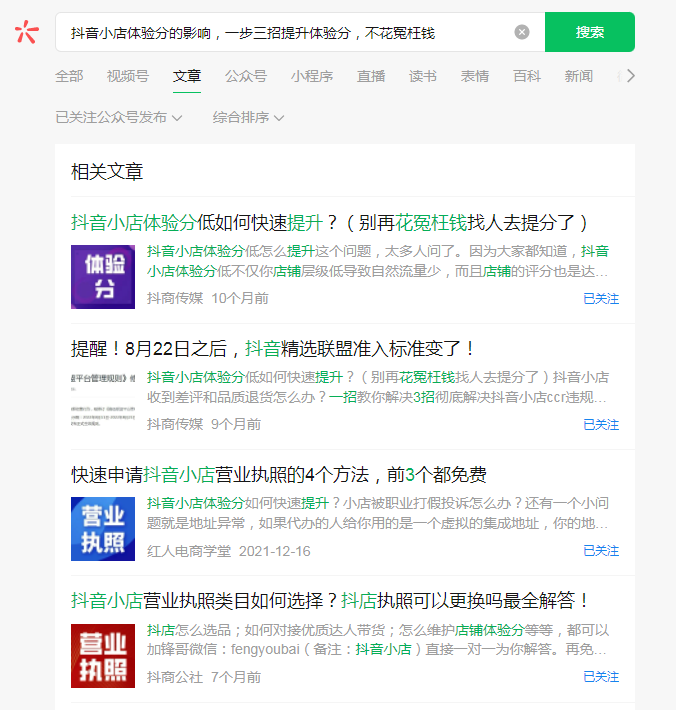The height and width of the screenshot is (710, 676).
Task: Open the 表情 tab
Action: click(475, 76)
